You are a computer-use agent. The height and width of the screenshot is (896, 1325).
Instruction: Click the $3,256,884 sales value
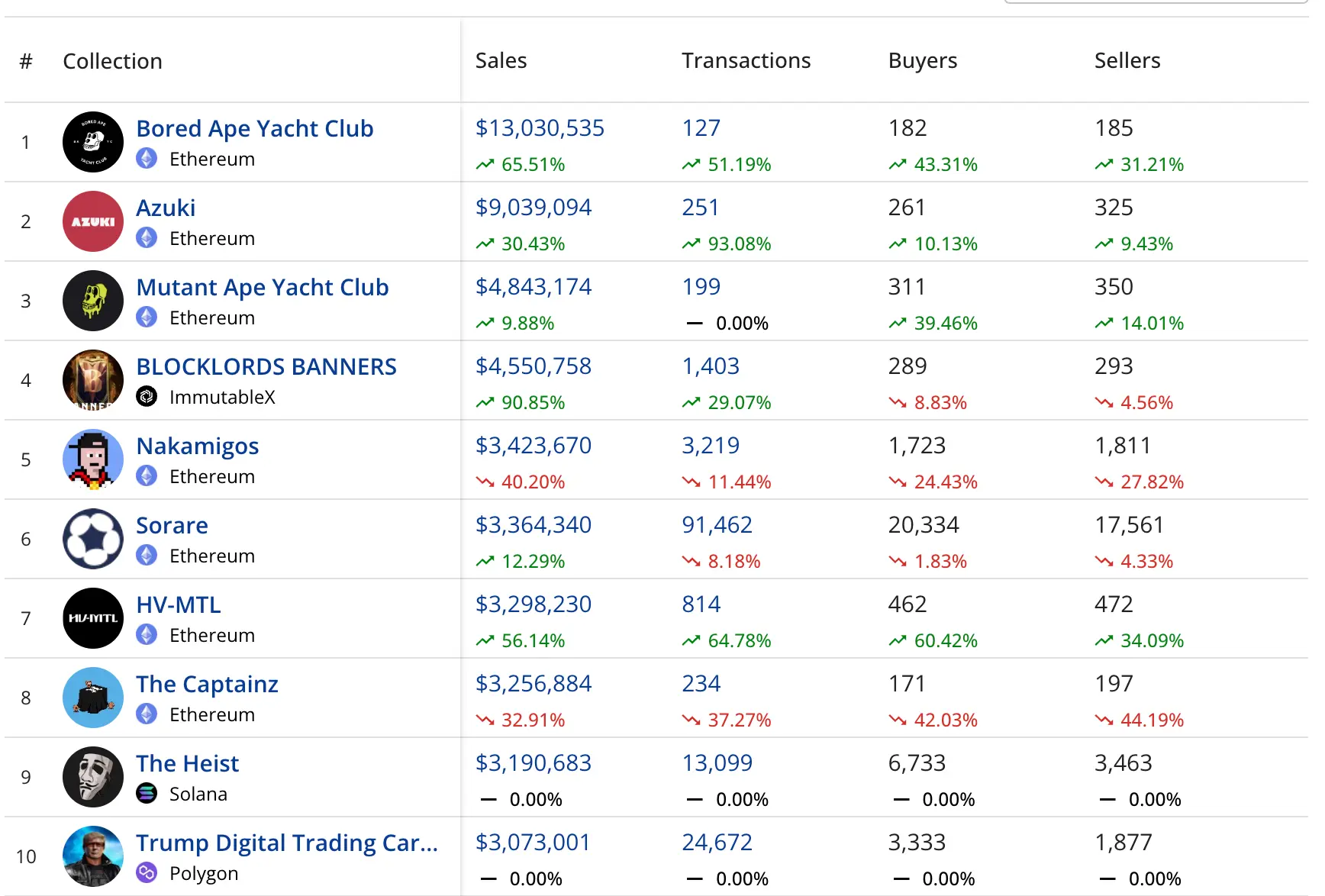point(534,684)
